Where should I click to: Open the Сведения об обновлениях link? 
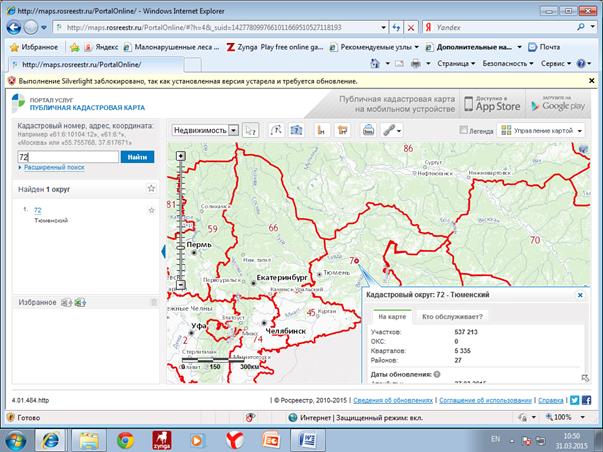pyautogui.click(x=393, y=400)
